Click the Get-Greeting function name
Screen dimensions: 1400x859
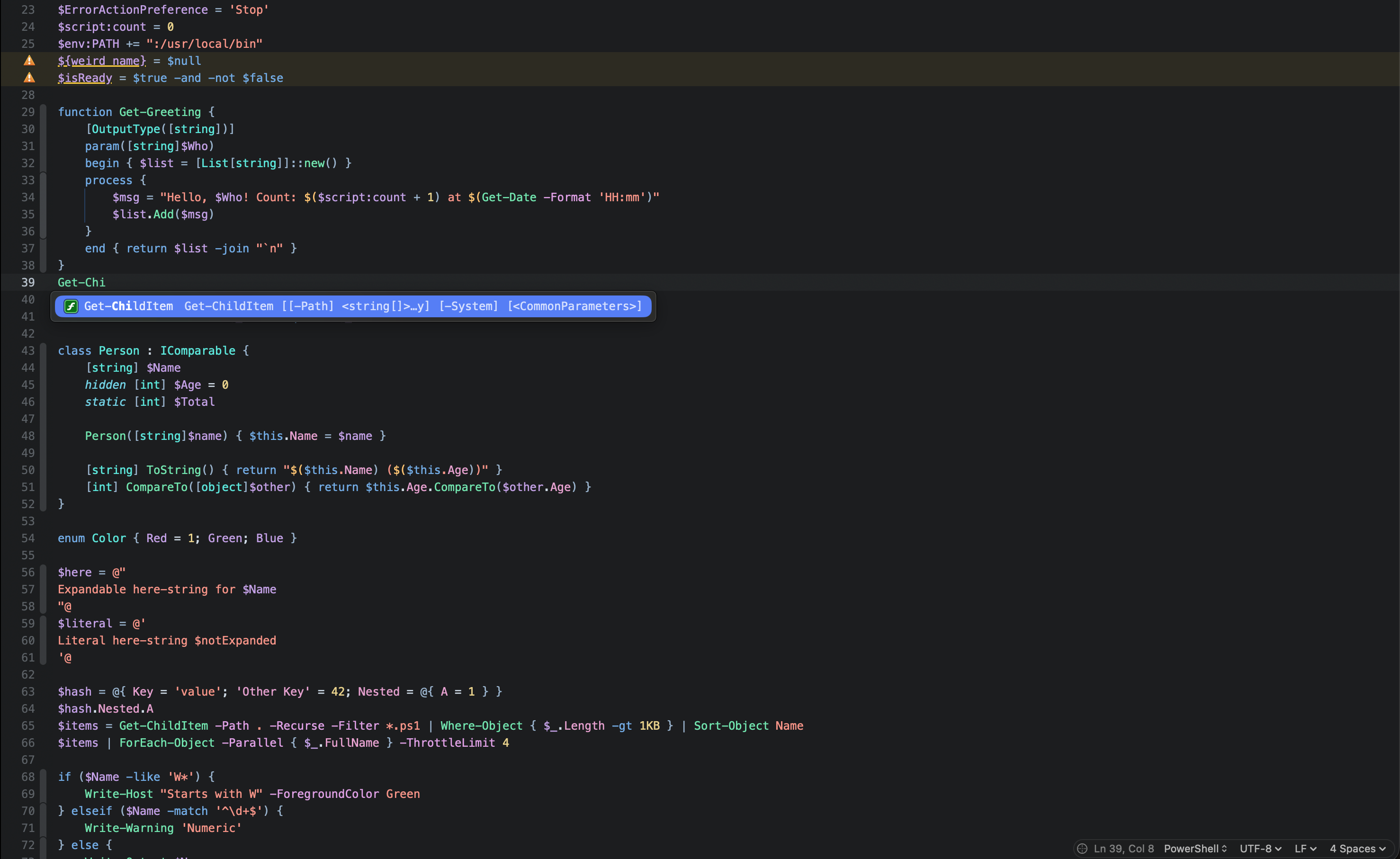(160, 112)
